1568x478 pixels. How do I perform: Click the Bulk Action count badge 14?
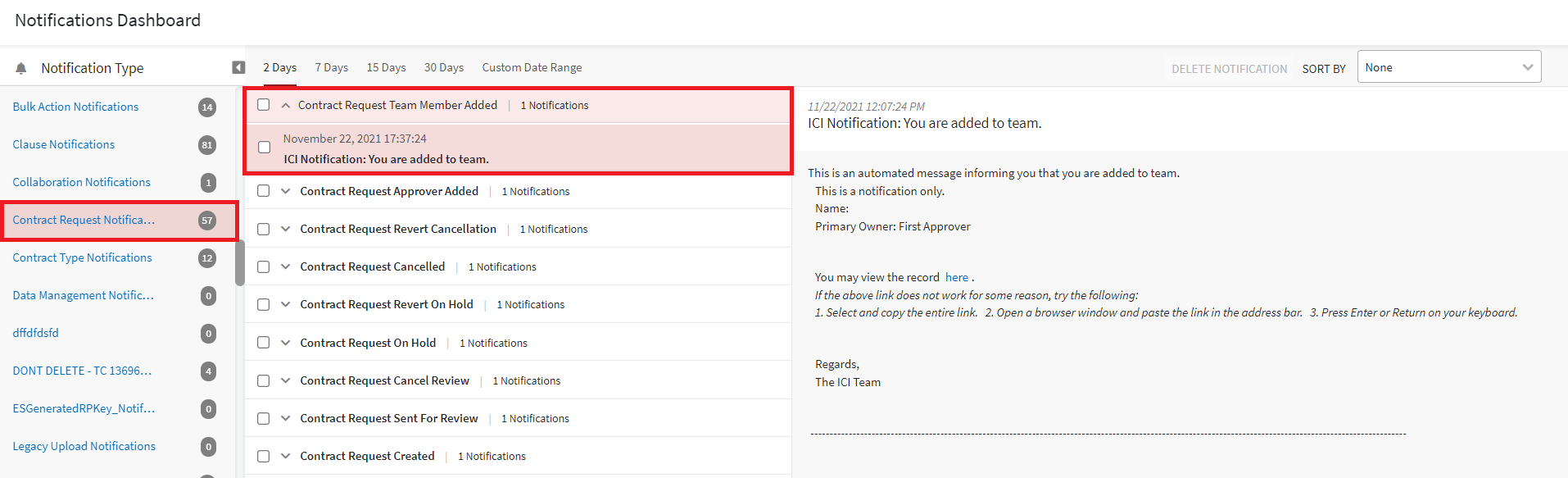click(207, 107)
